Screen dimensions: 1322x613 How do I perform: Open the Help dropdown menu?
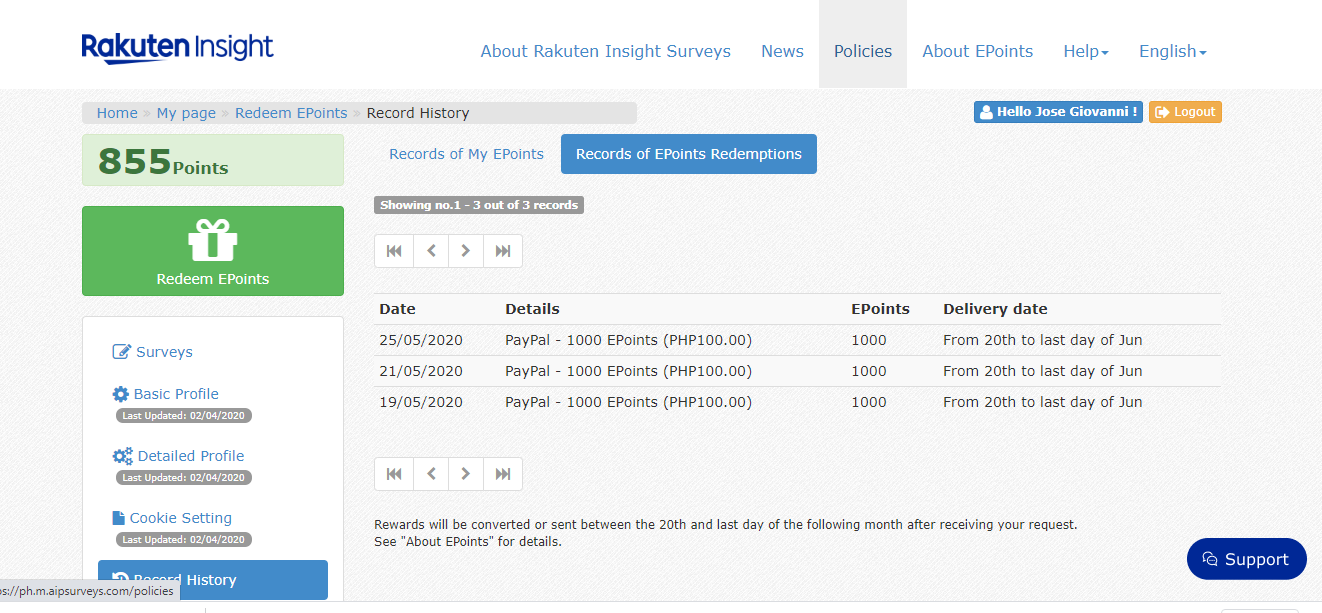tap(1085, 51)
